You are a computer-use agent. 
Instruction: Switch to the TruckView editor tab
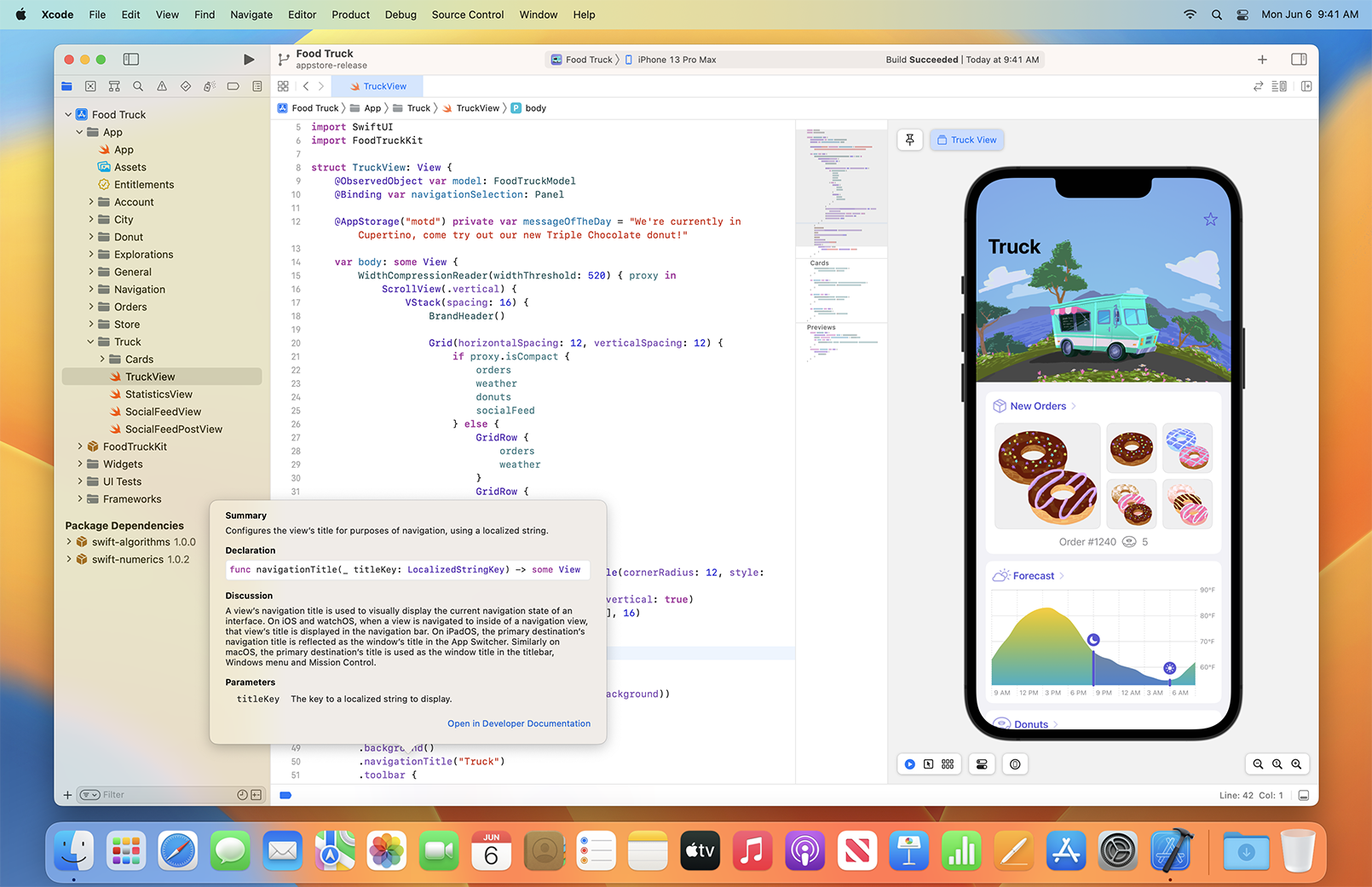[377, 86]
